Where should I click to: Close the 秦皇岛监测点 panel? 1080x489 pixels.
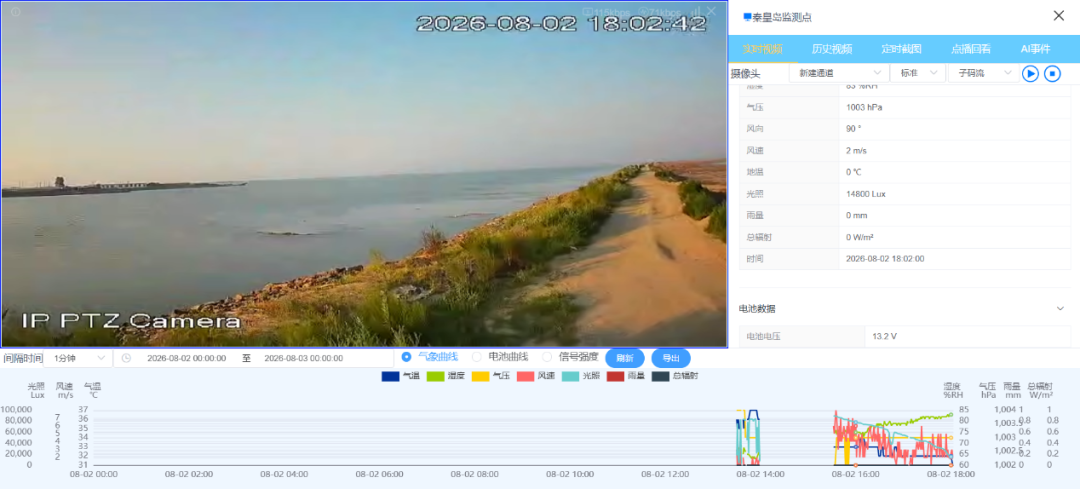(1059, 16)
